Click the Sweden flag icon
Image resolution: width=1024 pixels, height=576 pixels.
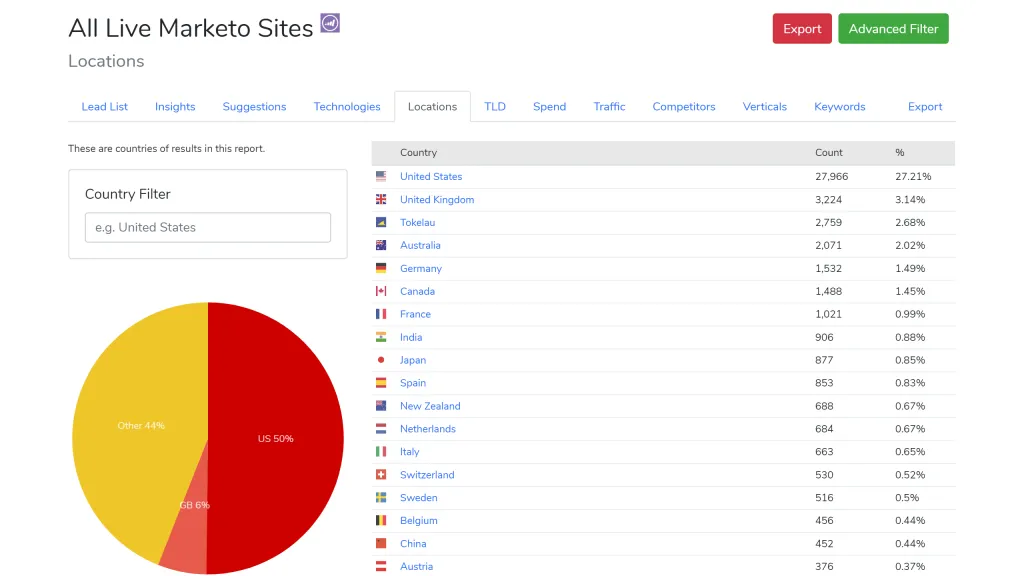[381, 498]
